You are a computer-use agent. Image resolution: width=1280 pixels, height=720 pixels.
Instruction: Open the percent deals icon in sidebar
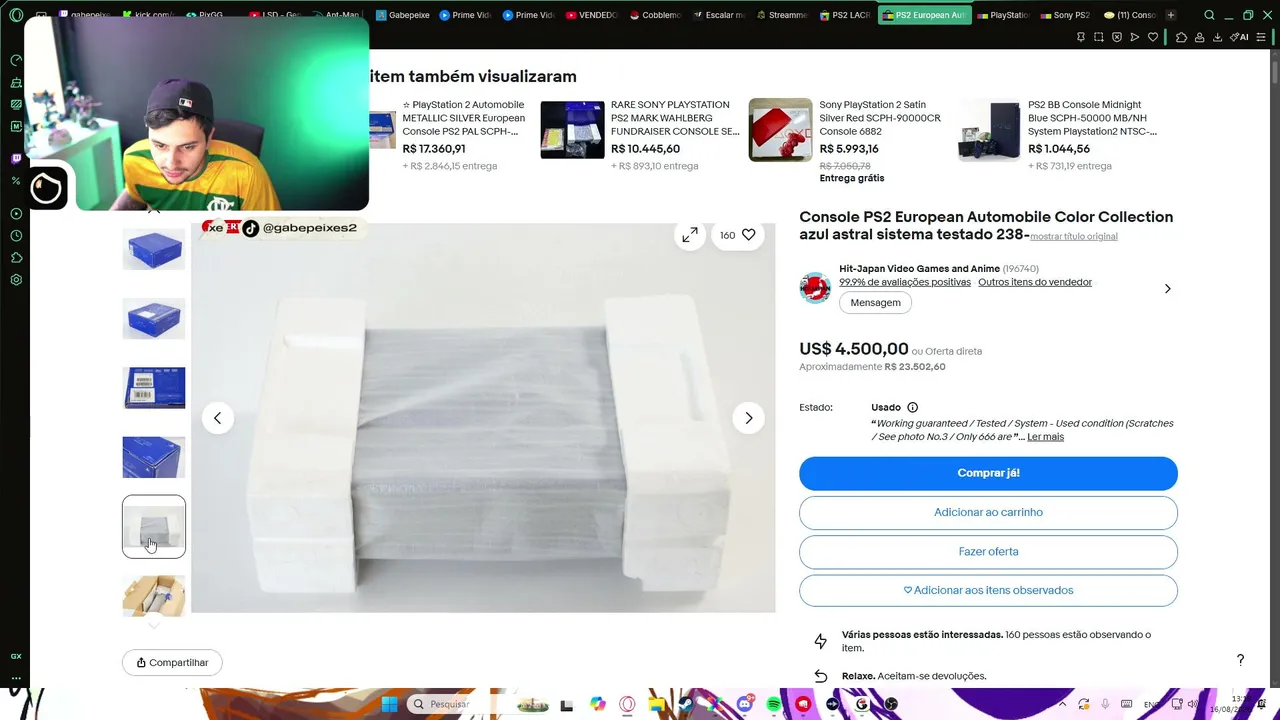[16, 181]
